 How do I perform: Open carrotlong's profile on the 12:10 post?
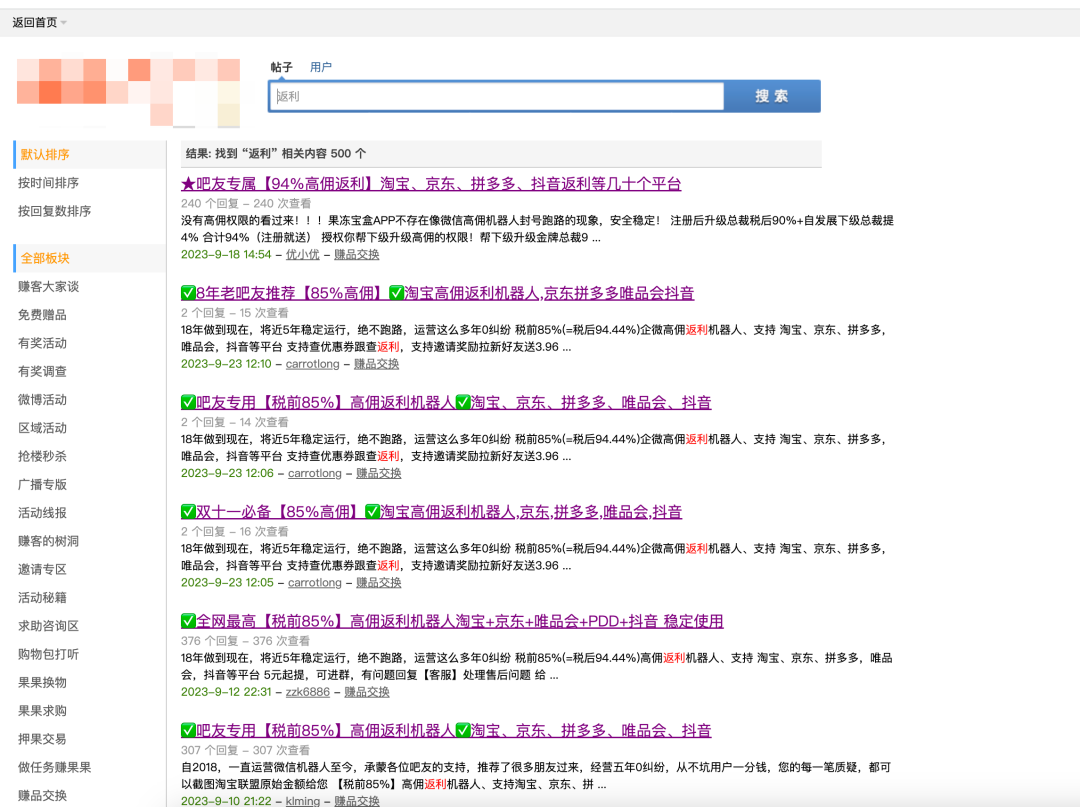(x=313, y=364)
